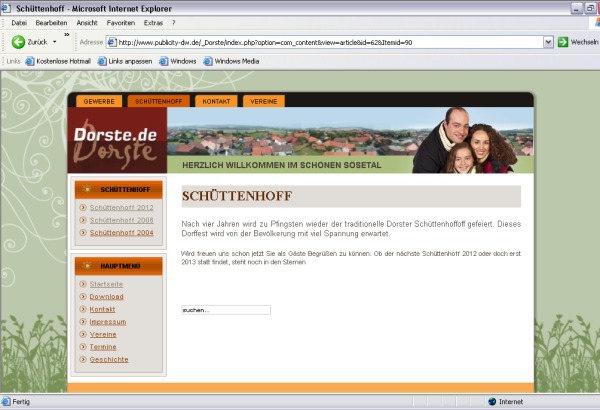Click the Internet zone globe icon
600x410 pixels.
(x=492, y=402)
